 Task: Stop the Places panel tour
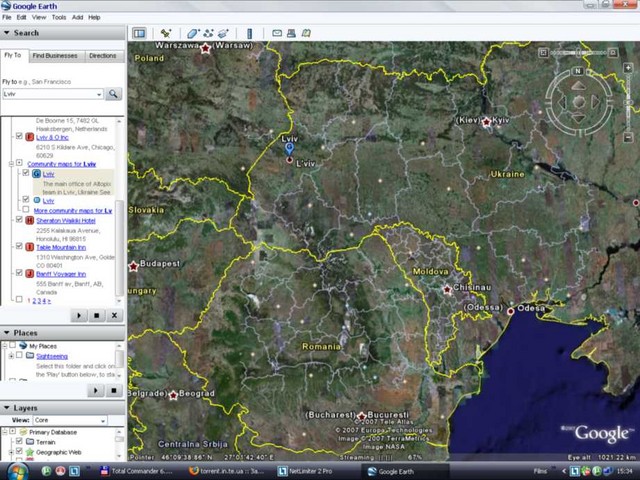[114, 391]
